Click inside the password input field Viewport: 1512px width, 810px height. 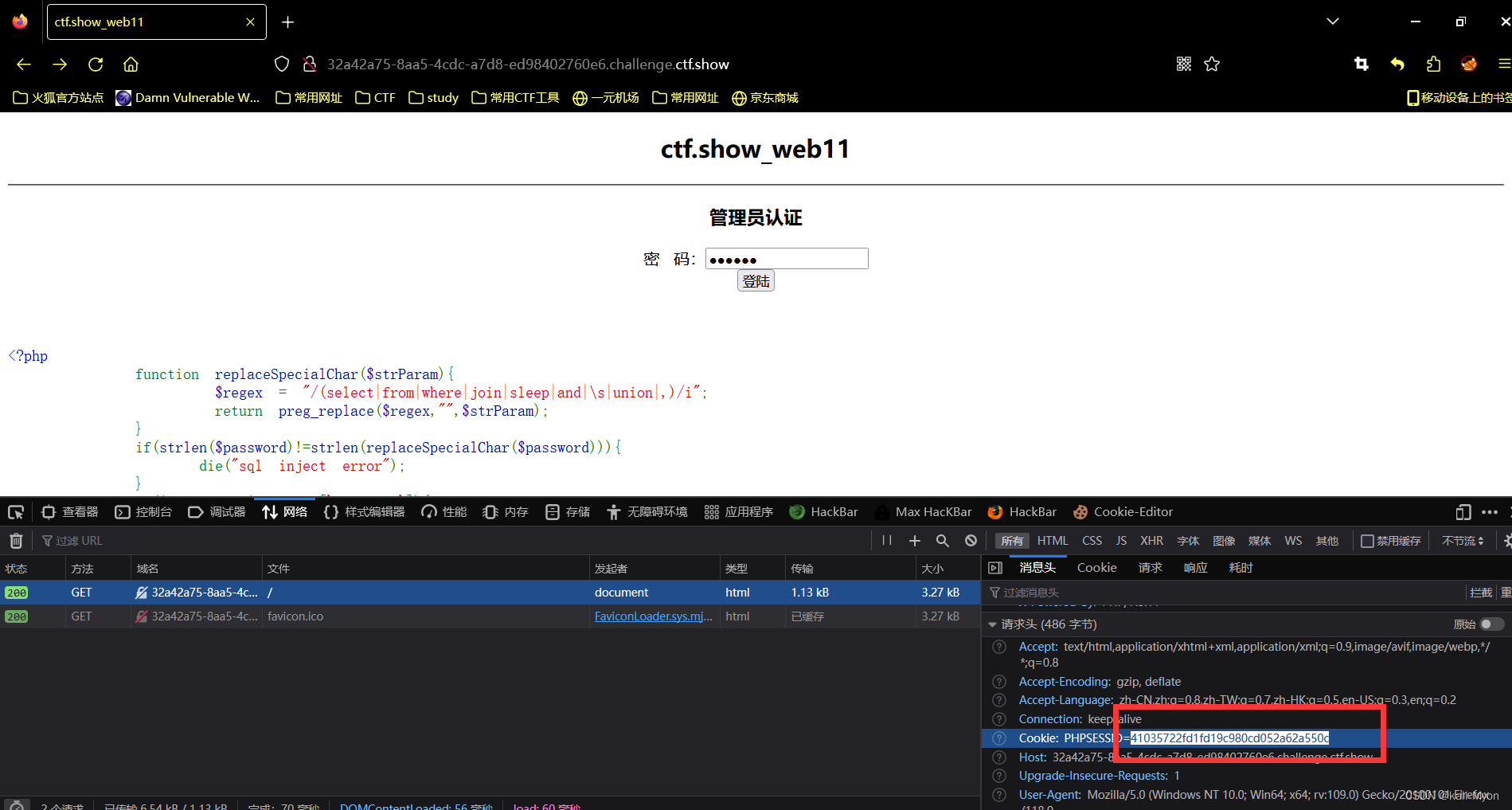(x=786, y=258)
